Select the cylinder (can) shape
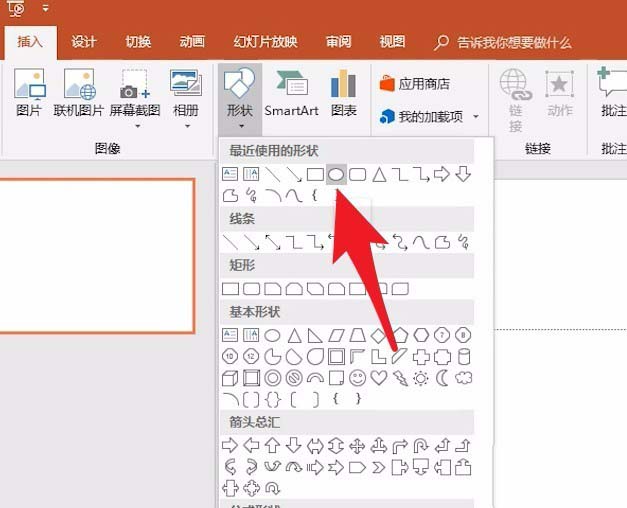627x508 pixels. click(464, 357)
